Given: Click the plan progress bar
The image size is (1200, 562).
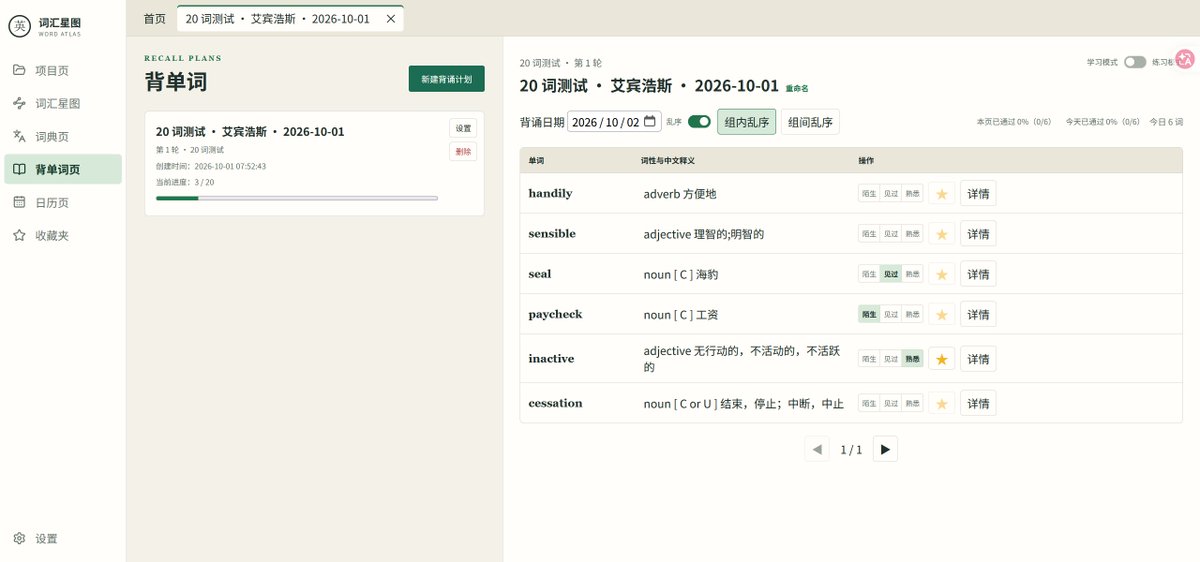Looking at the screenshot, I should pos(297,198).
